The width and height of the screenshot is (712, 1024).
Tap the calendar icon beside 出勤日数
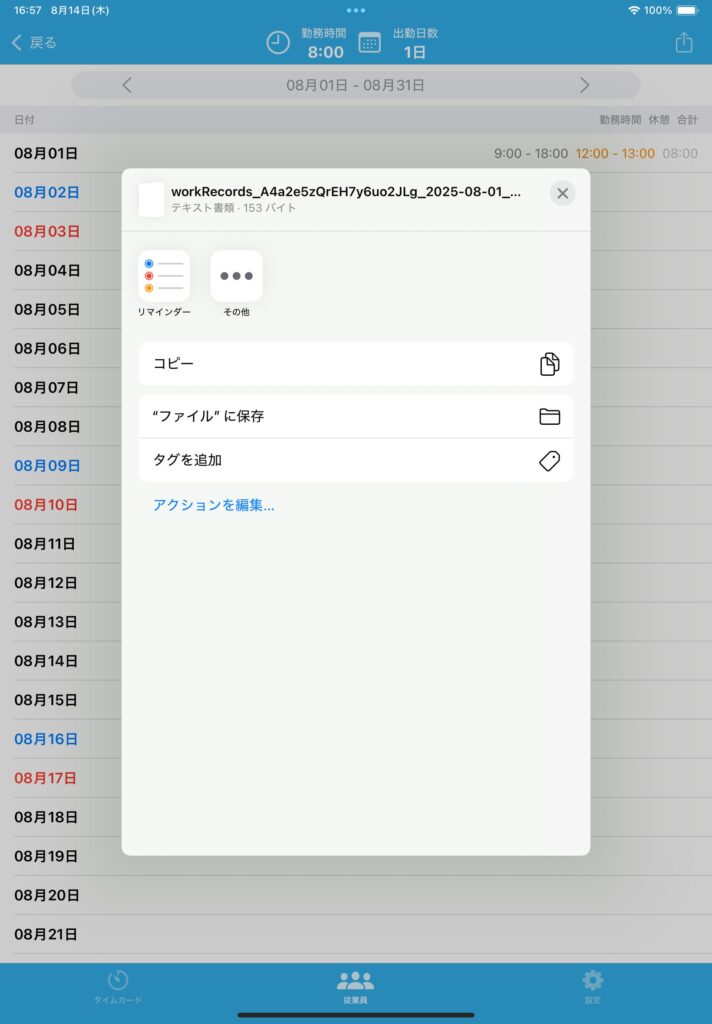coord(370,43)
